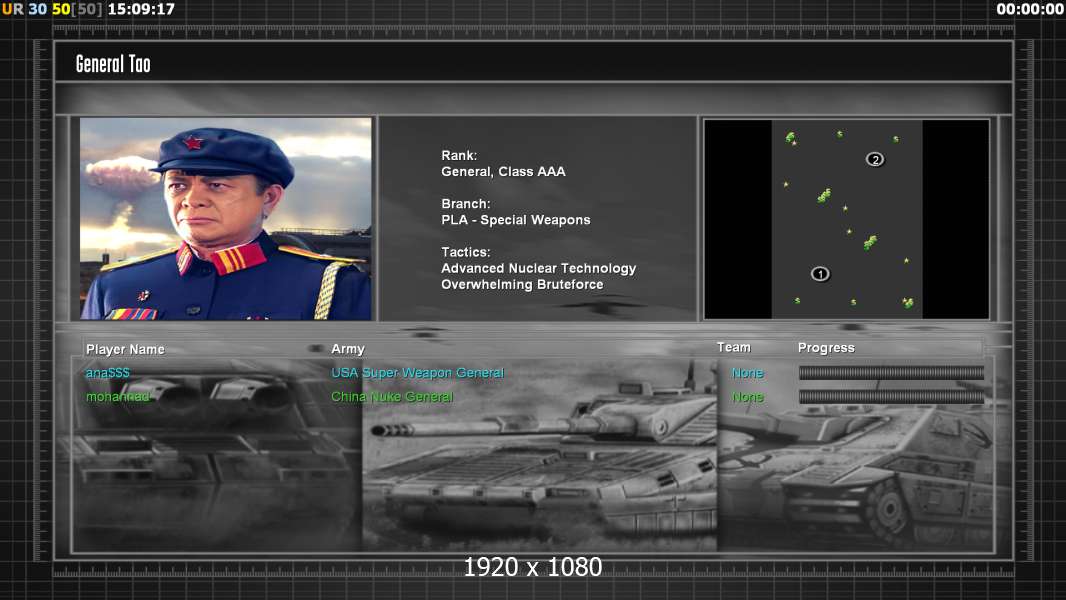Select player name 'mohannad'
Viewport: 1066px width, 600px height.
(x=117, y=397)
